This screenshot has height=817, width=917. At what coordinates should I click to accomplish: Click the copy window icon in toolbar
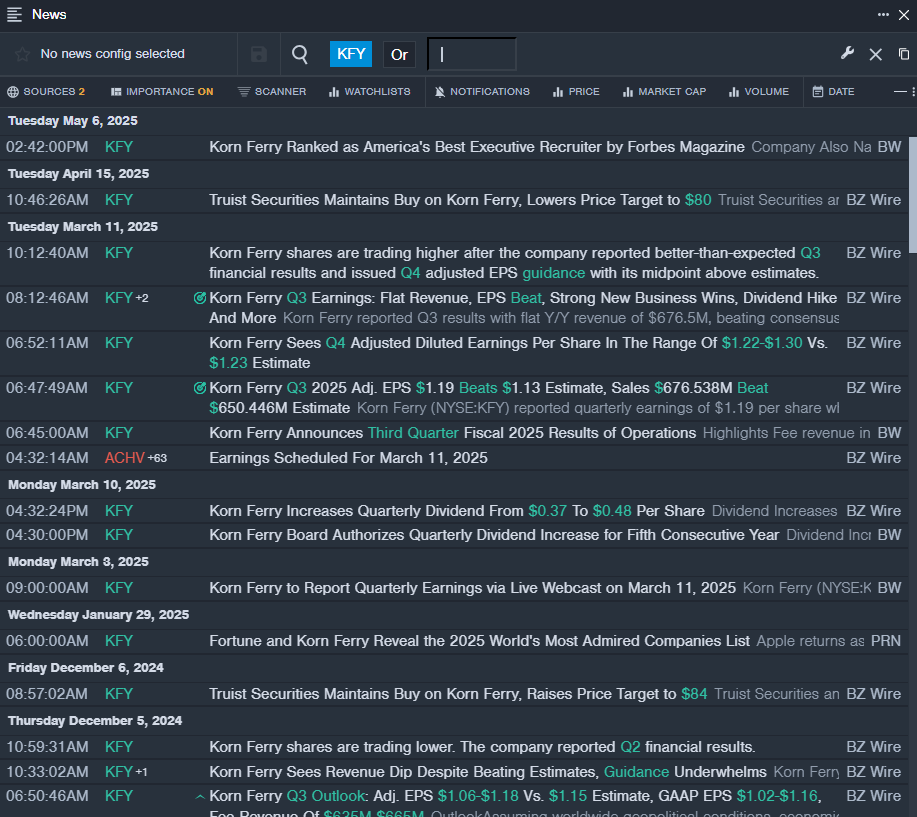[904, 54]
